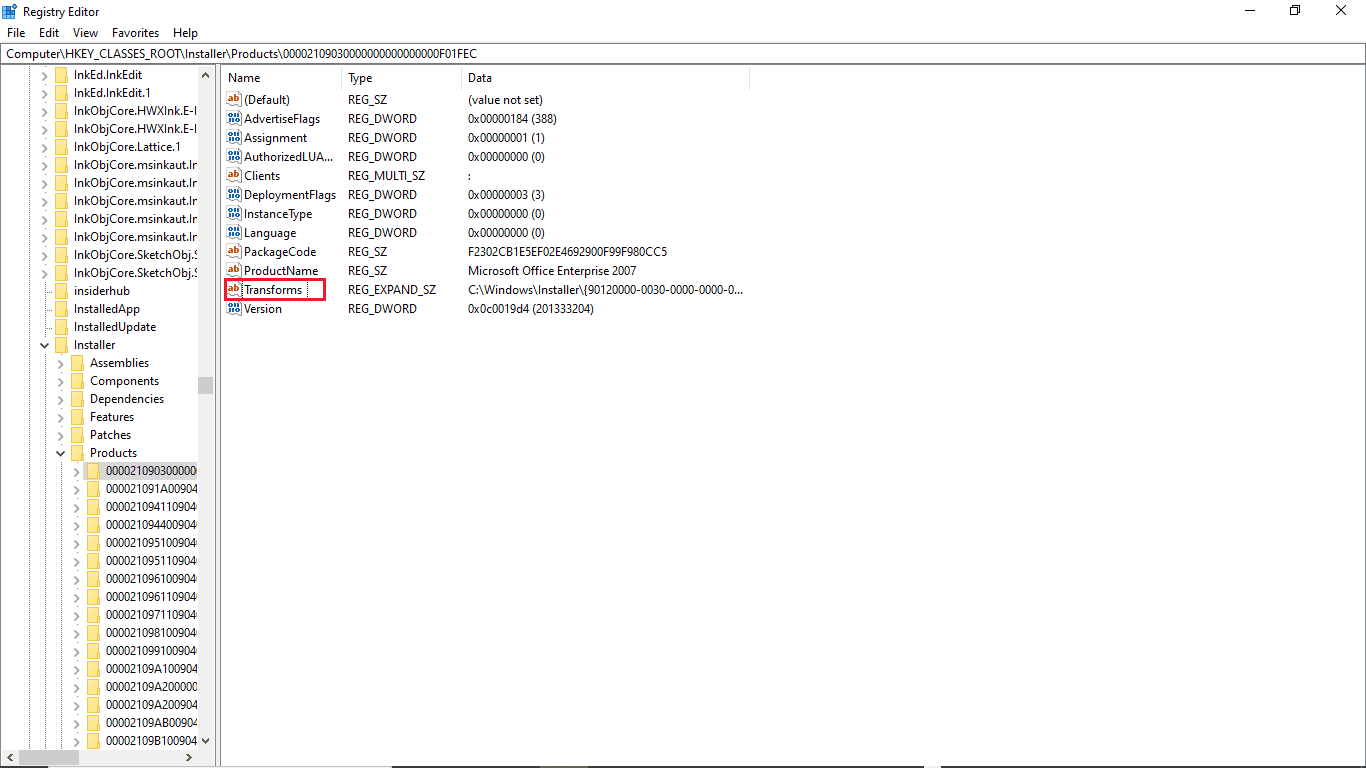Click the '0x0c0019d4 (201333204)' data value

[530, 309]
